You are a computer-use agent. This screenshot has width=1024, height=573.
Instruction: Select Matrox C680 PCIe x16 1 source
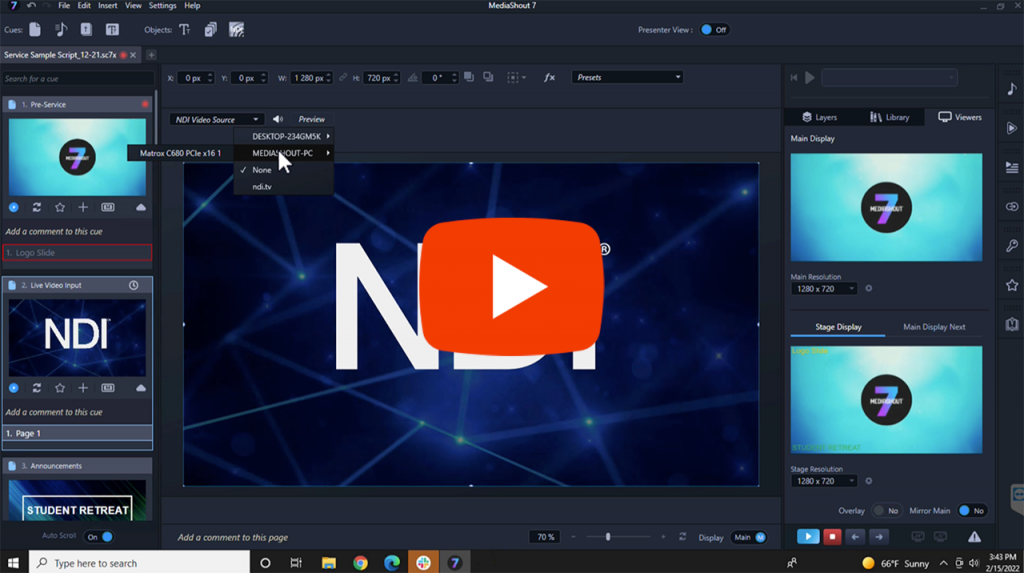point(180,153)
